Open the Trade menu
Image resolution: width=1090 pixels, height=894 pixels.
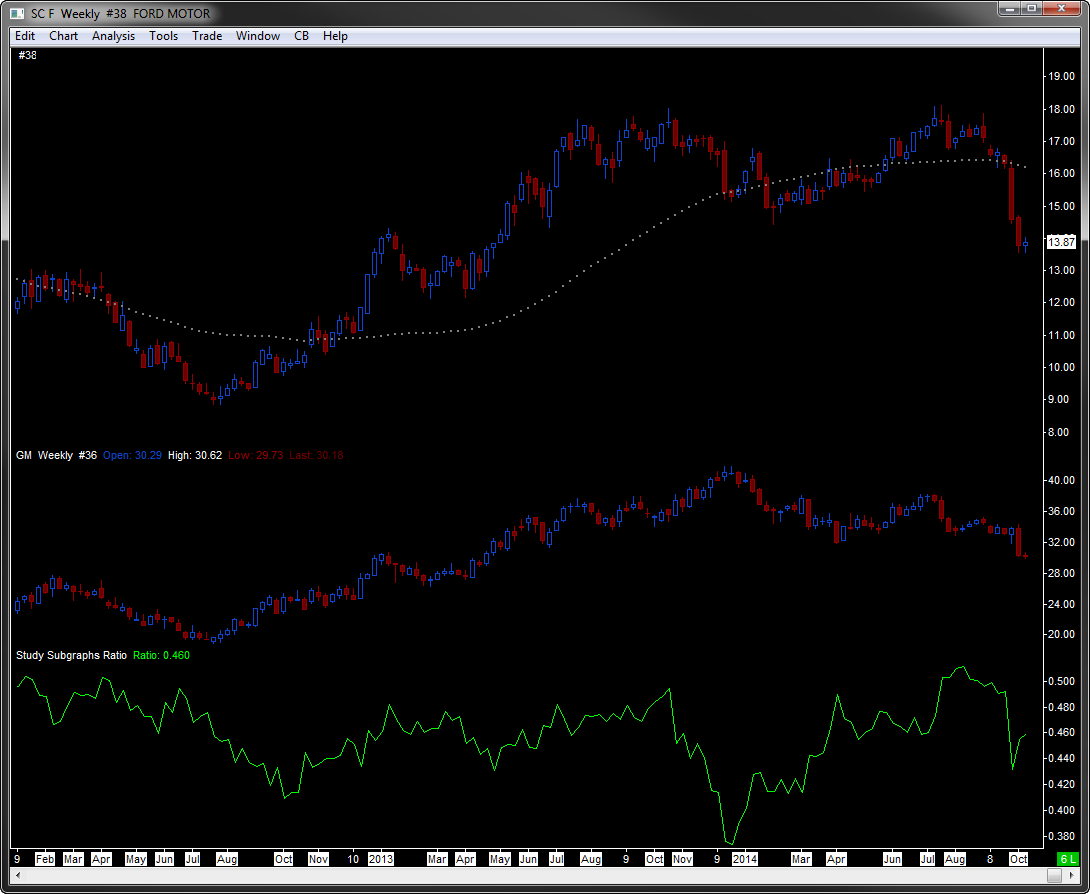click(x=207, y=36)
